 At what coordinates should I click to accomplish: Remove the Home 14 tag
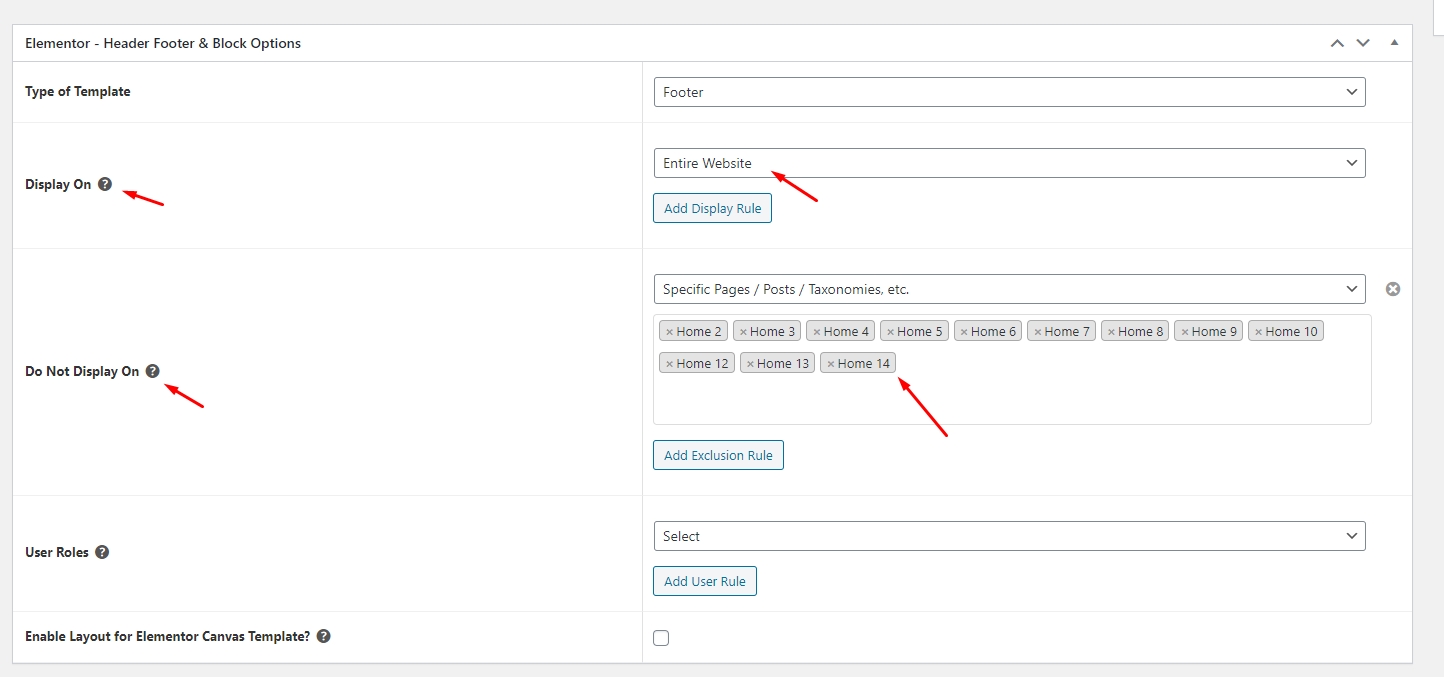point(830,364)
